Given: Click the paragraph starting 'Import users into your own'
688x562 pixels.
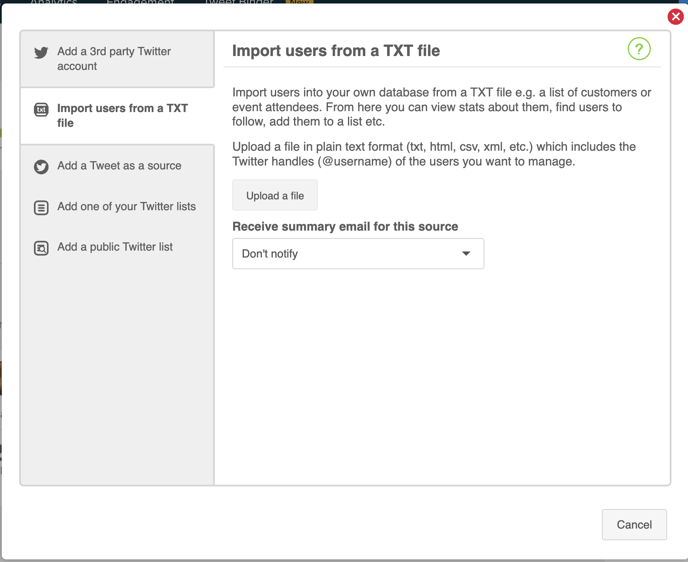Looking at the screenshot, I should (441, 107).
